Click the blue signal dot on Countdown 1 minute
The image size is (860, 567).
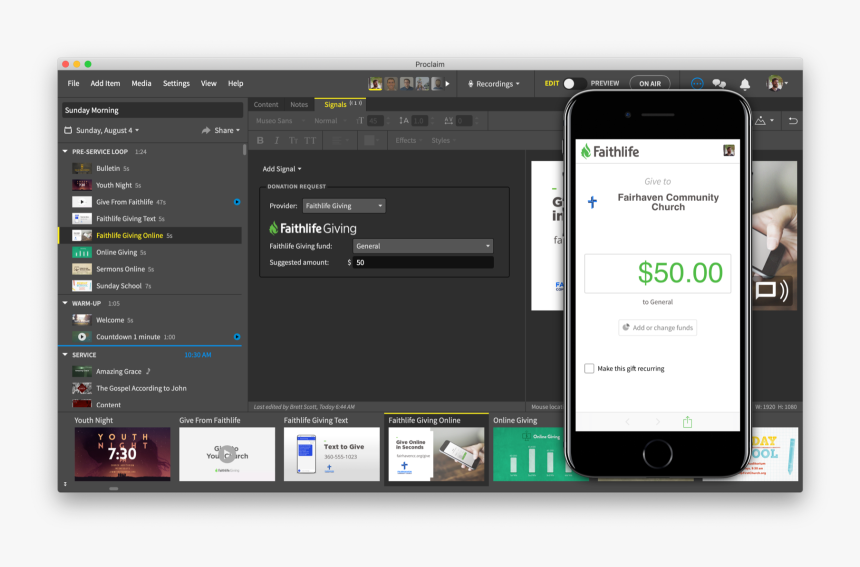point(237,337)
